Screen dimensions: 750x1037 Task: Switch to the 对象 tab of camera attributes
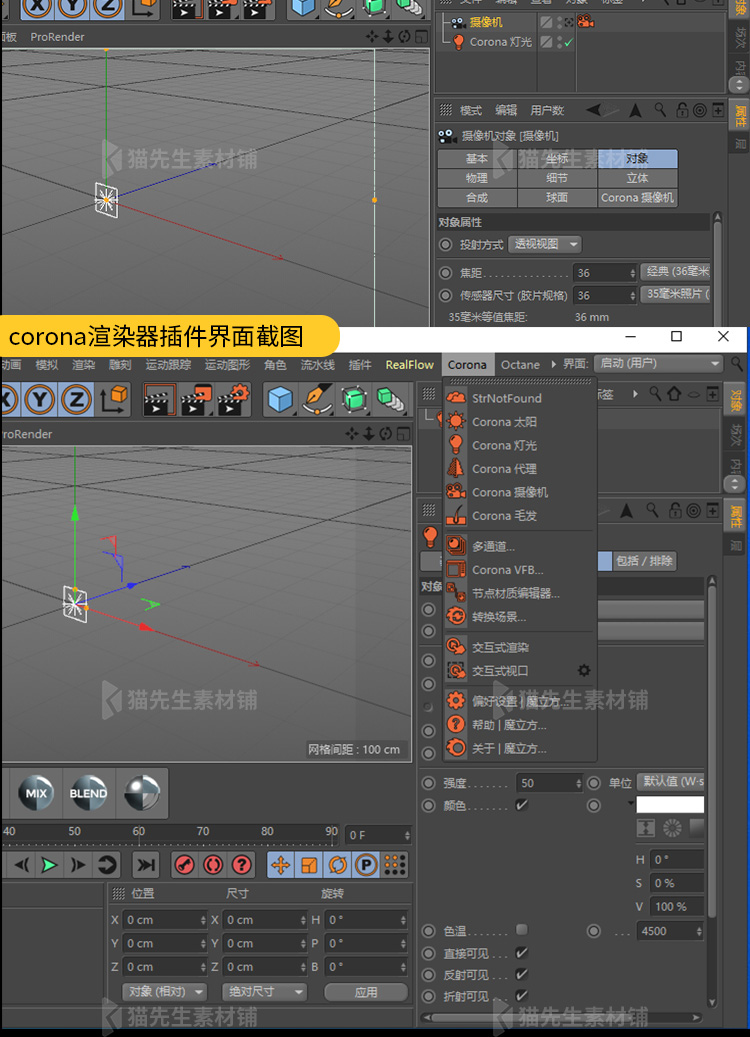click(638, 159)
